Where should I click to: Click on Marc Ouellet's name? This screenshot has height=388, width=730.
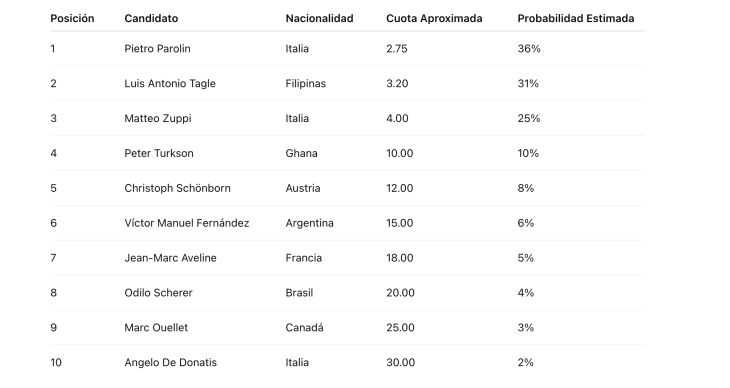(156, 327)
